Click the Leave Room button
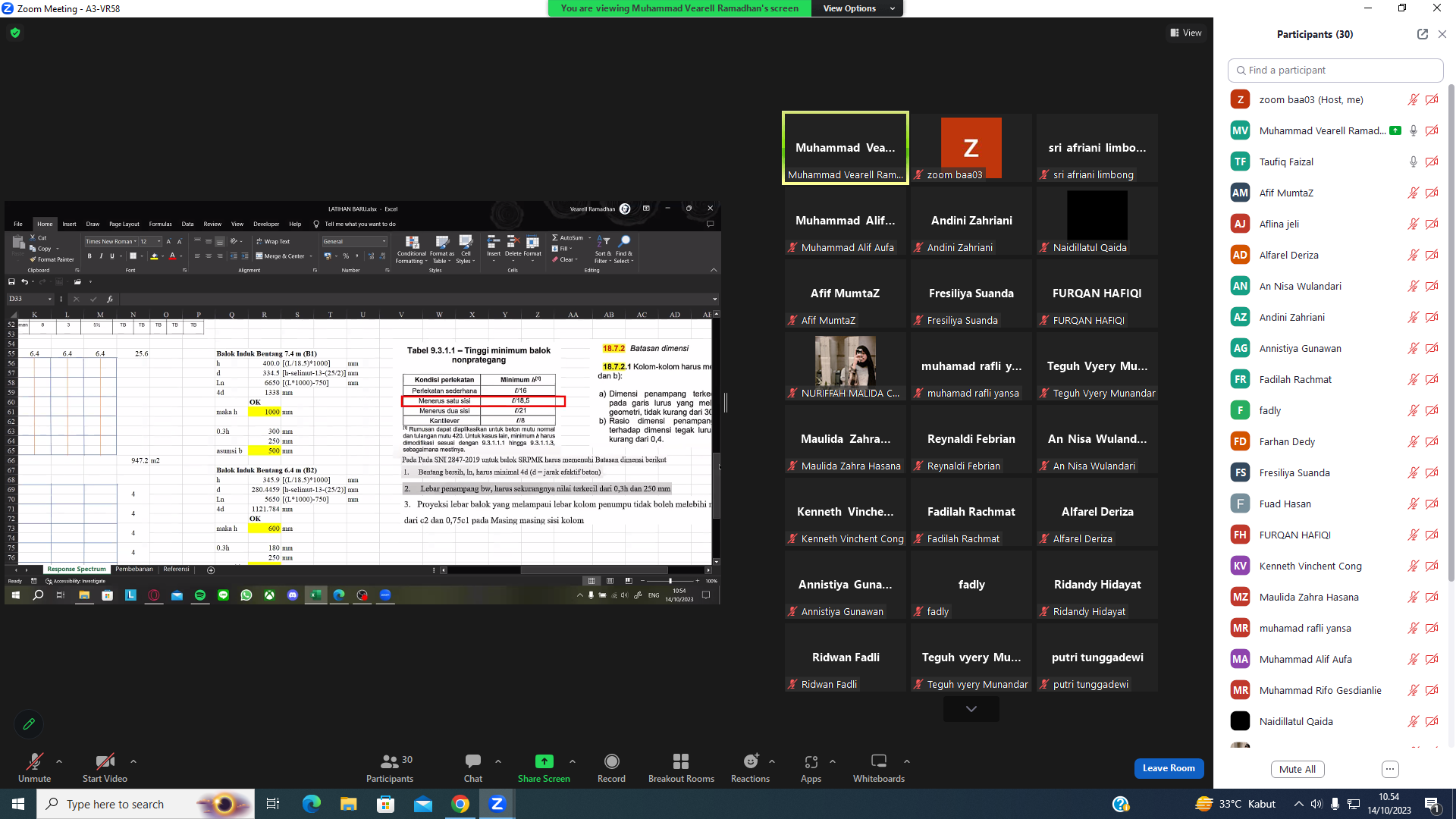Image resolution: width=1456 pixels, height=819 pixels. 1169,768
